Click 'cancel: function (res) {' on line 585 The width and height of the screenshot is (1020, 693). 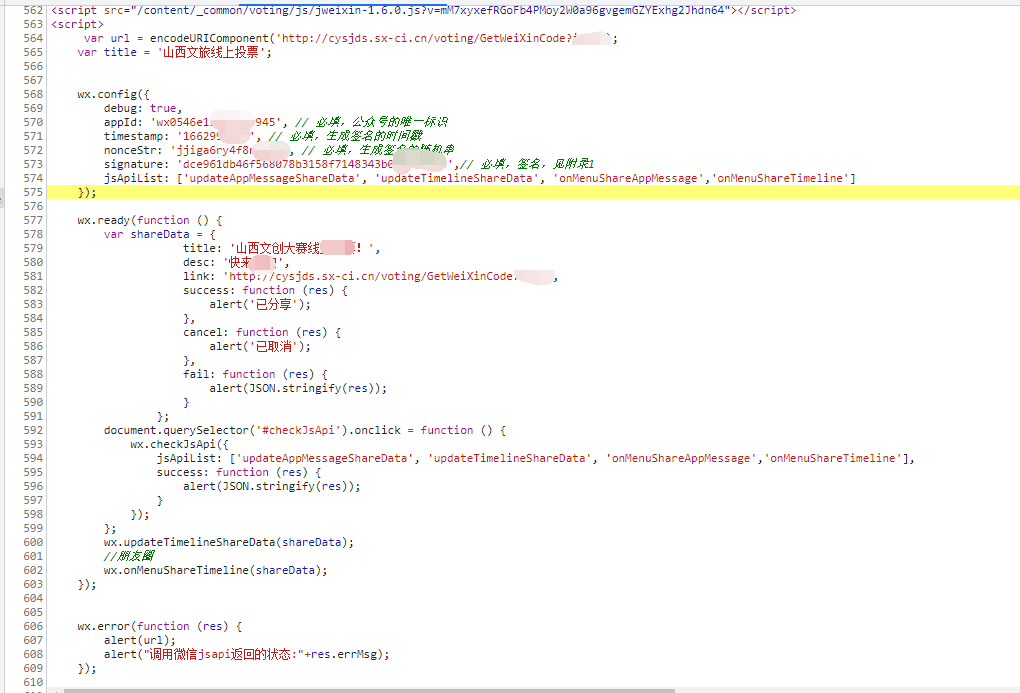click(x=262, y=333)
